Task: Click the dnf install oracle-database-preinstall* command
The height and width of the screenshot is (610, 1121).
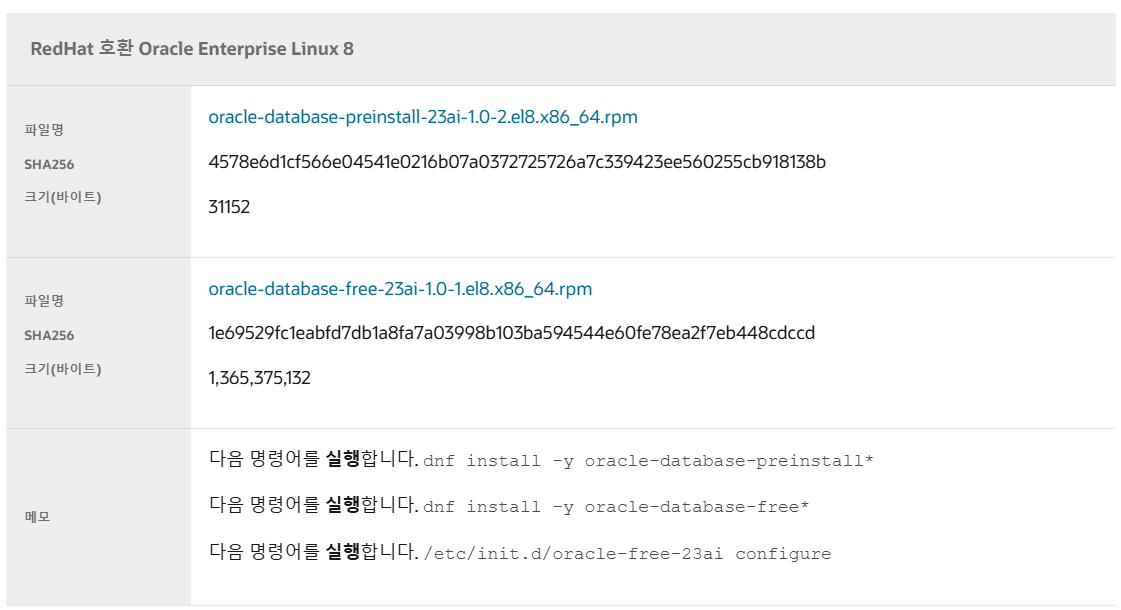Action: pyautogui.click(x=648, y=461)
